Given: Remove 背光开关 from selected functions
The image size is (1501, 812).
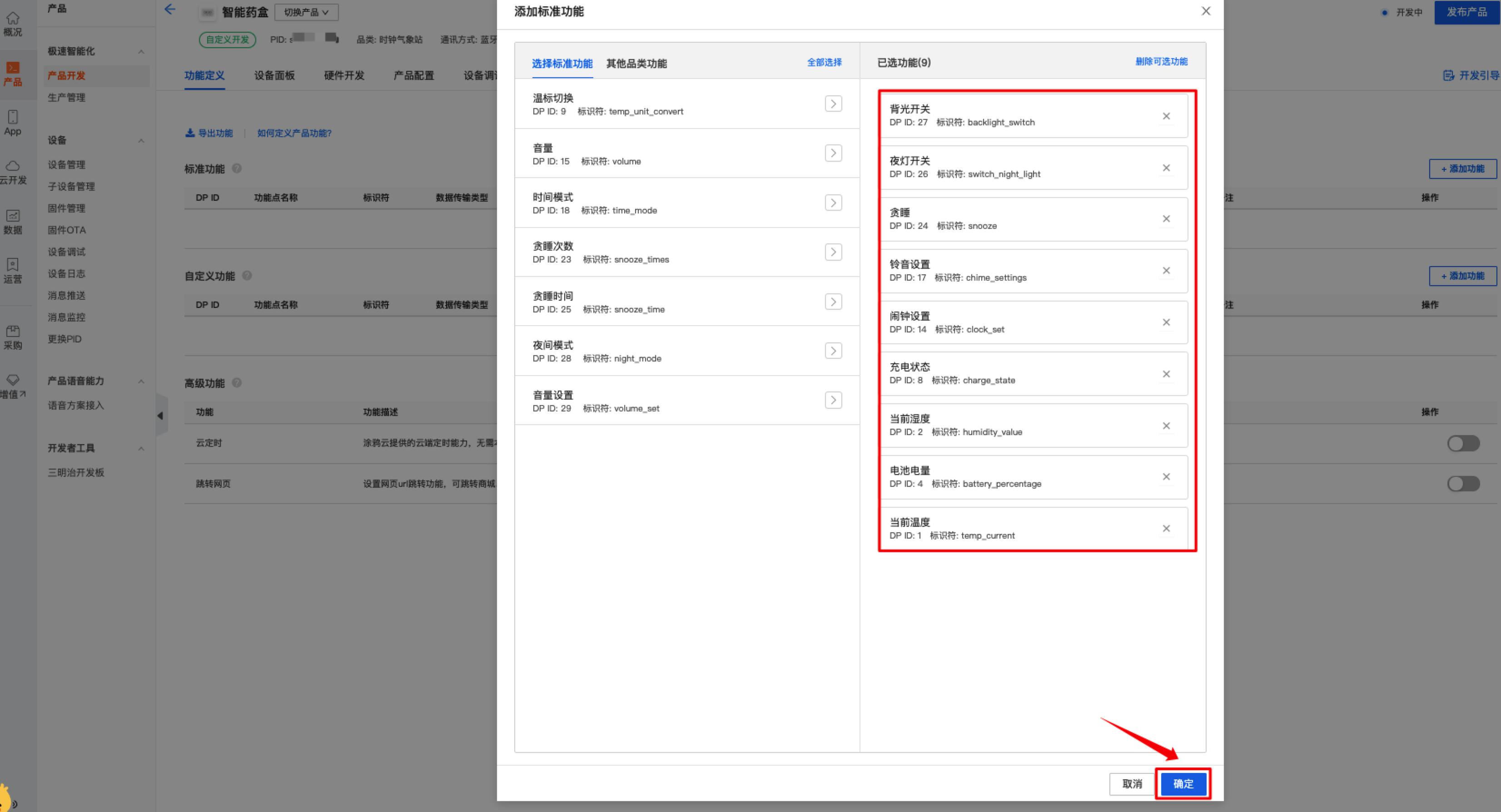Looking at the screenshot, I should point(1166,116).
